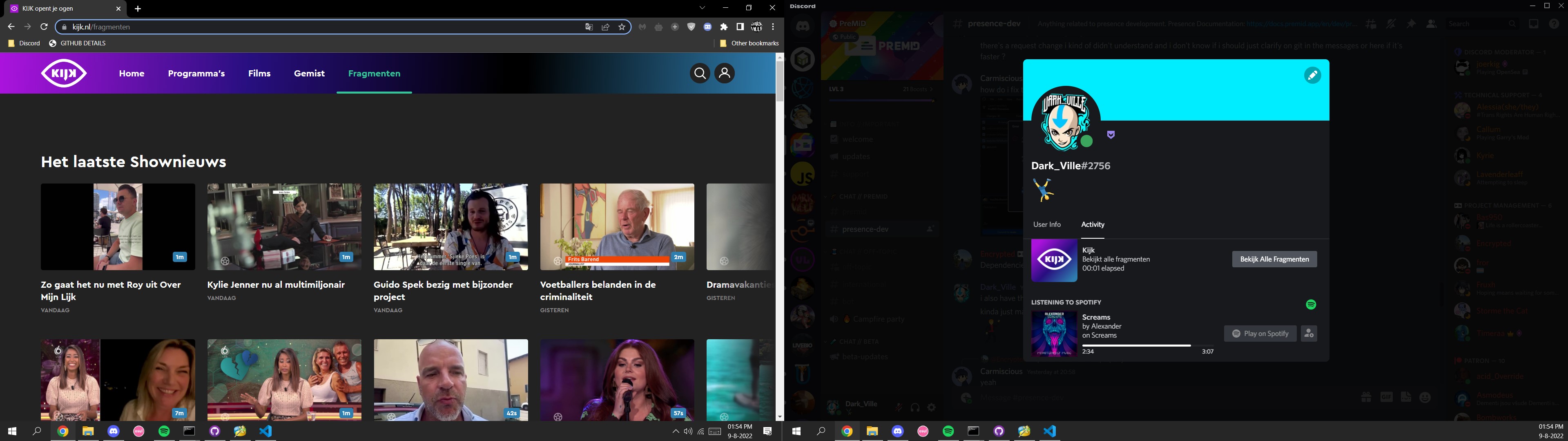
Task: Bookmark this tab with the star icon
Action: pyautogui.click(x=622, y=27)
